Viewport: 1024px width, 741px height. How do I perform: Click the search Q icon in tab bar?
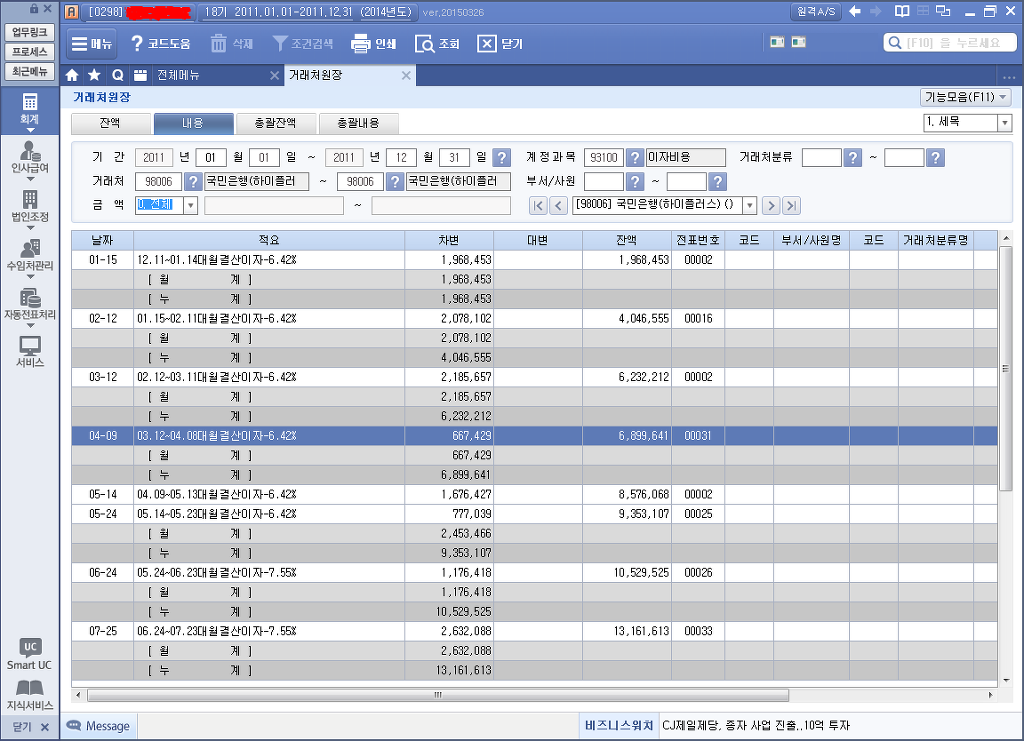[x=118, y=75]
